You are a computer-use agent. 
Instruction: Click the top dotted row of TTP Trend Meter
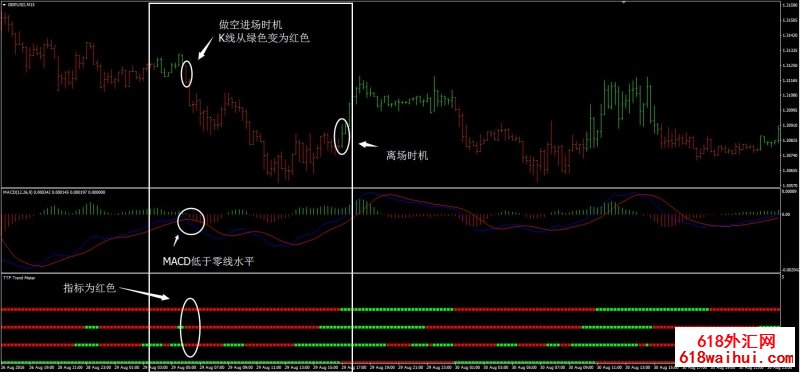pos(390,309)
